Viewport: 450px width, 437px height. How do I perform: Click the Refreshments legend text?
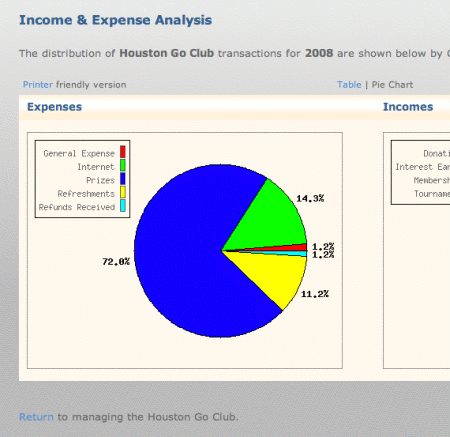(86, 194)
